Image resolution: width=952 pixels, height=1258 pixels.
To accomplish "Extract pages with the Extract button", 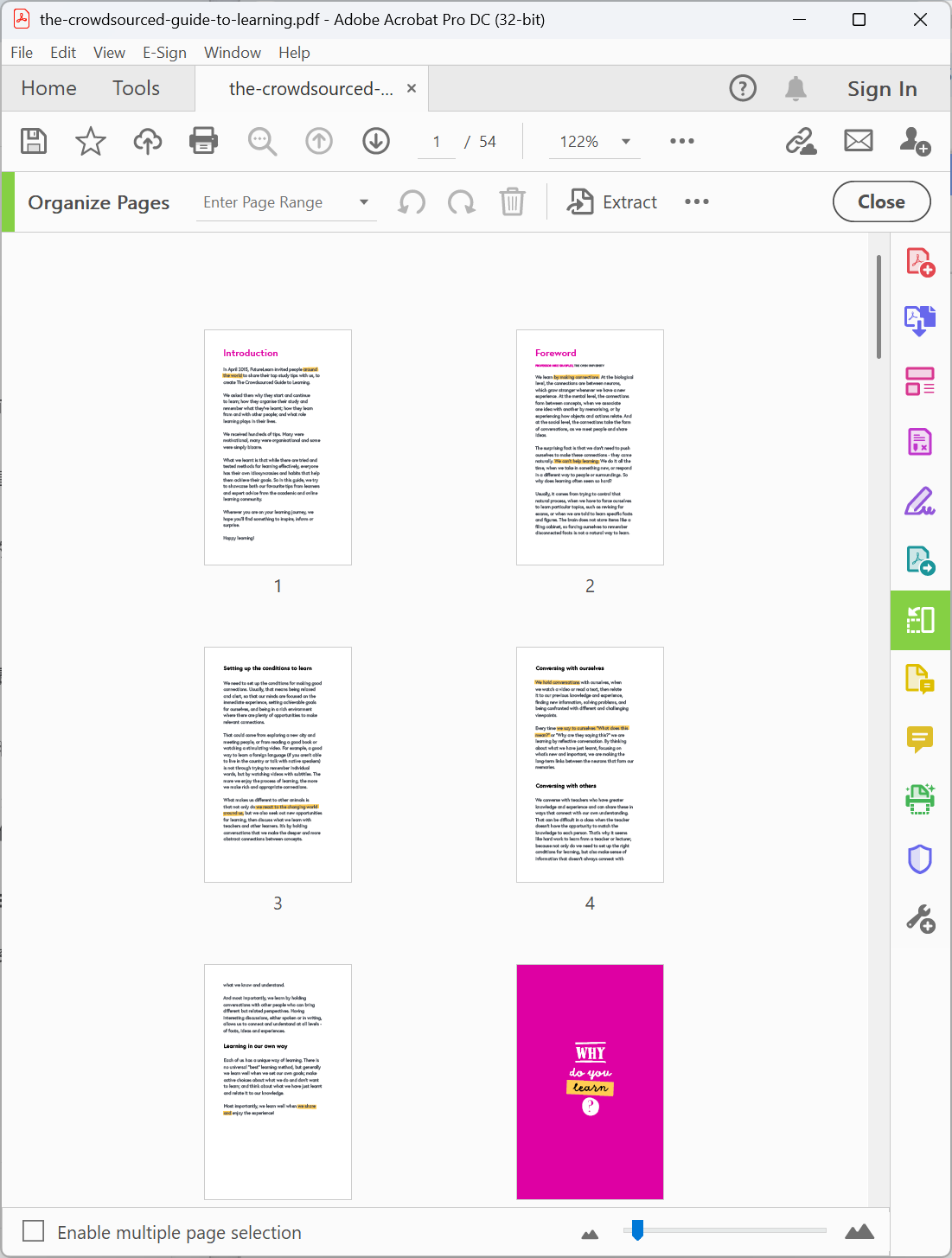I will 612,201.
